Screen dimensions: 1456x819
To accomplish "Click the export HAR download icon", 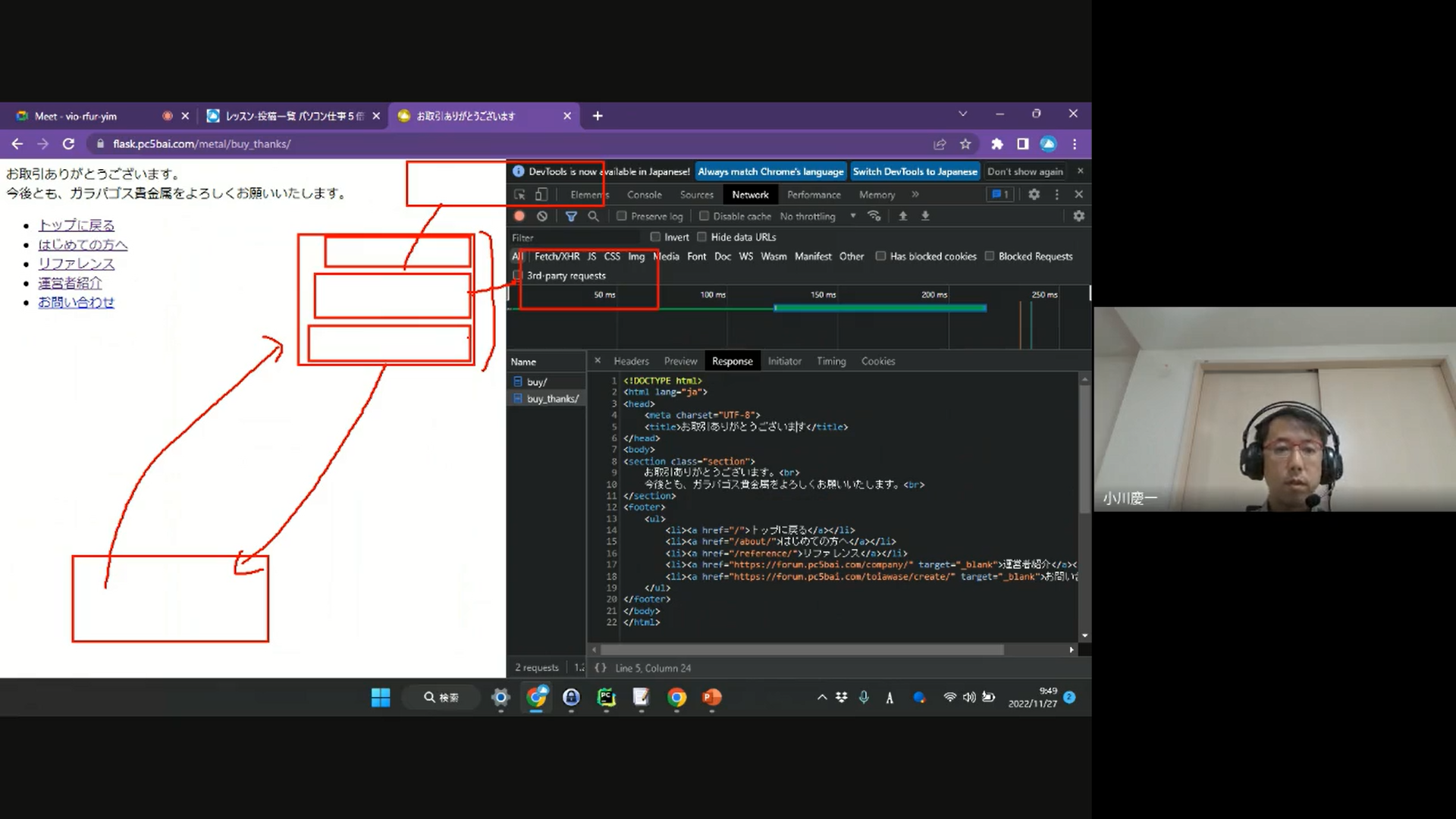I will point(925,216).
